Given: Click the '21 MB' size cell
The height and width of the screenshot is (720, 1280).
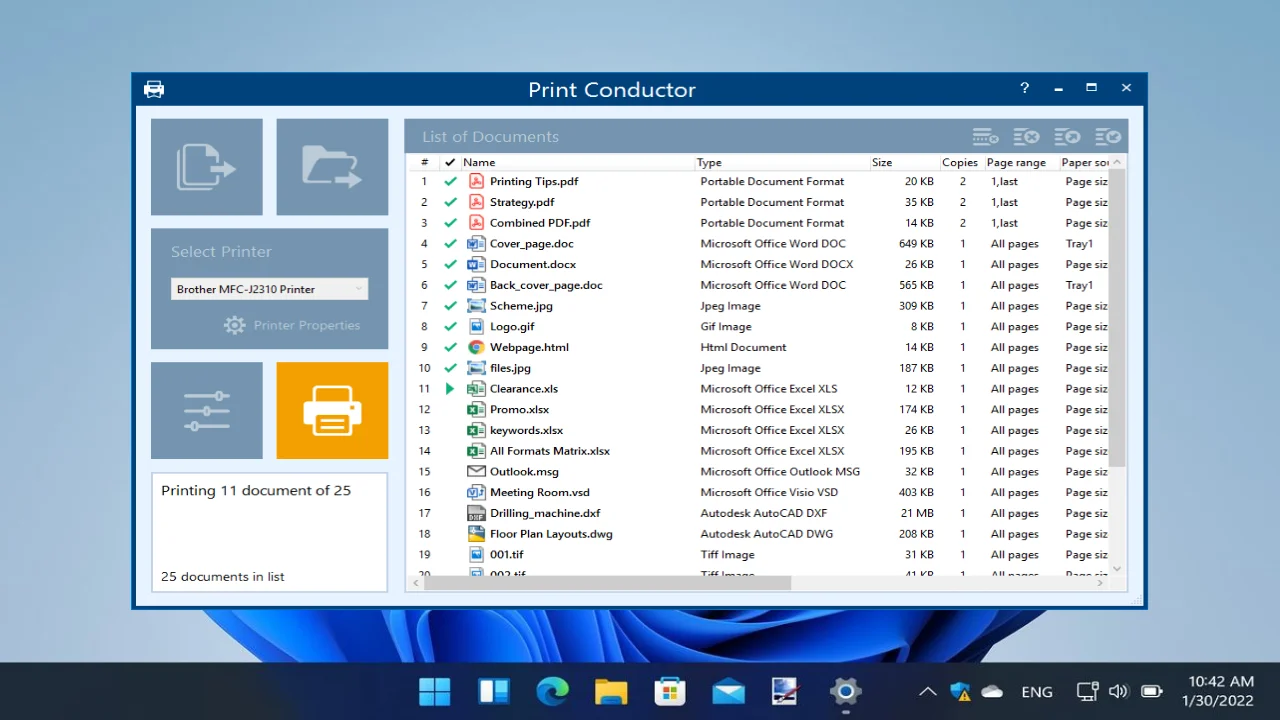Looking at the screenshot, I should [x=918, y=513].
